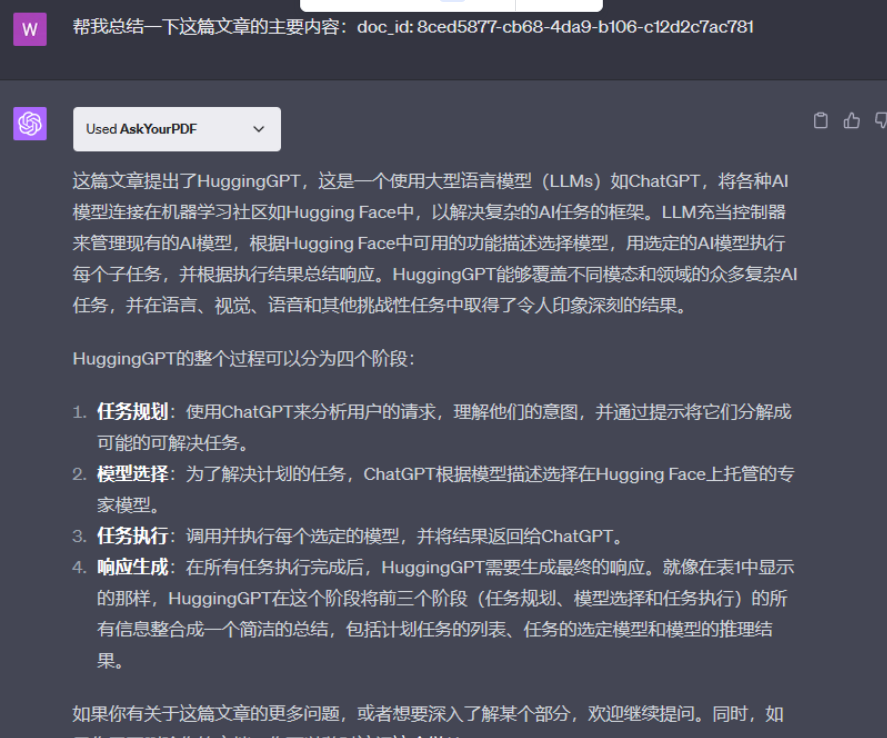Click the ChatGPT logo avatar
Screen dimensions: 887x738
[29, 123]
